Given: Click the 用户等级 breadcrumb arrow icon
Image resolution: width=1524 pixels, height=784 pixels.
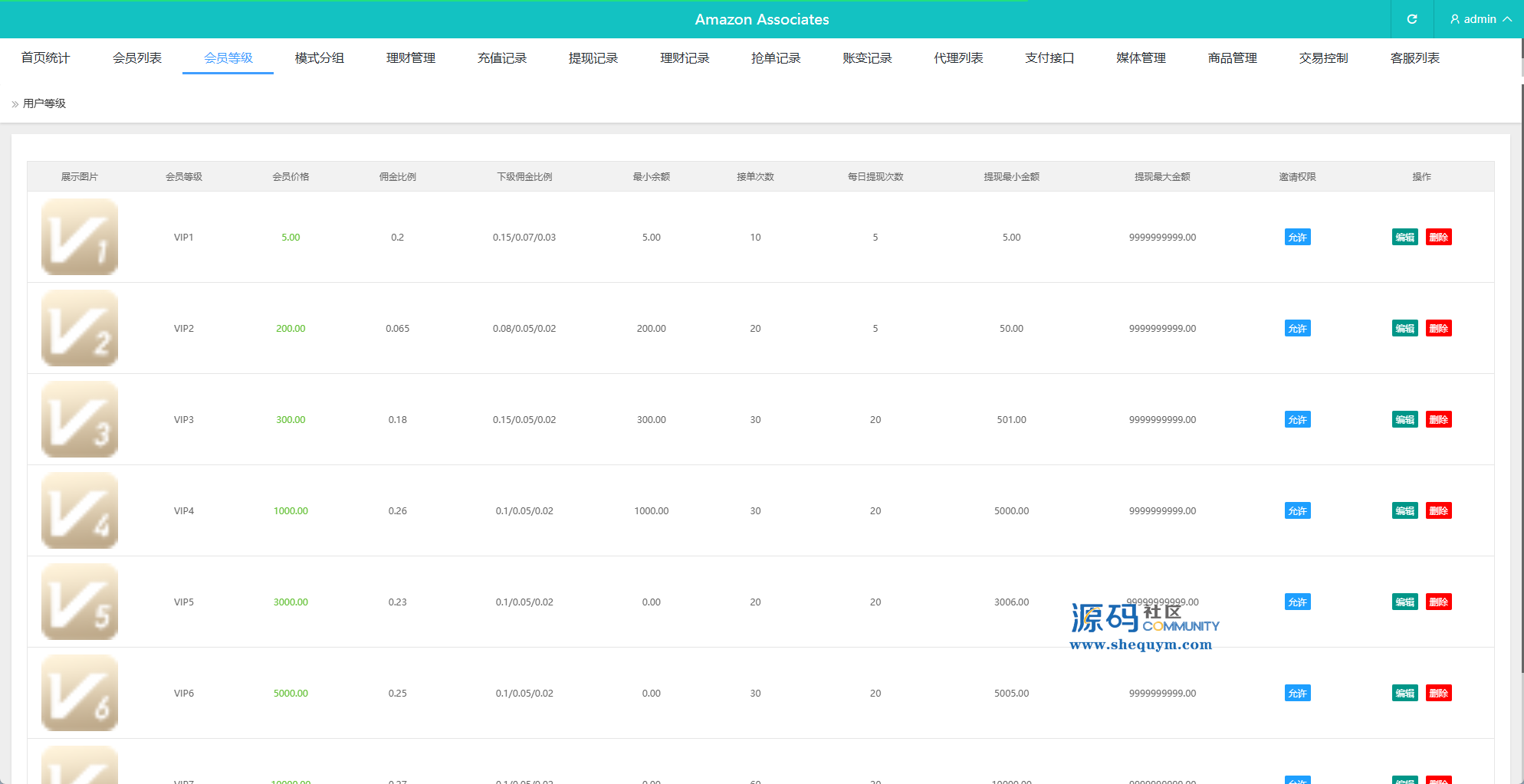Looking at the screenshot, I should (x=15, y=104).
